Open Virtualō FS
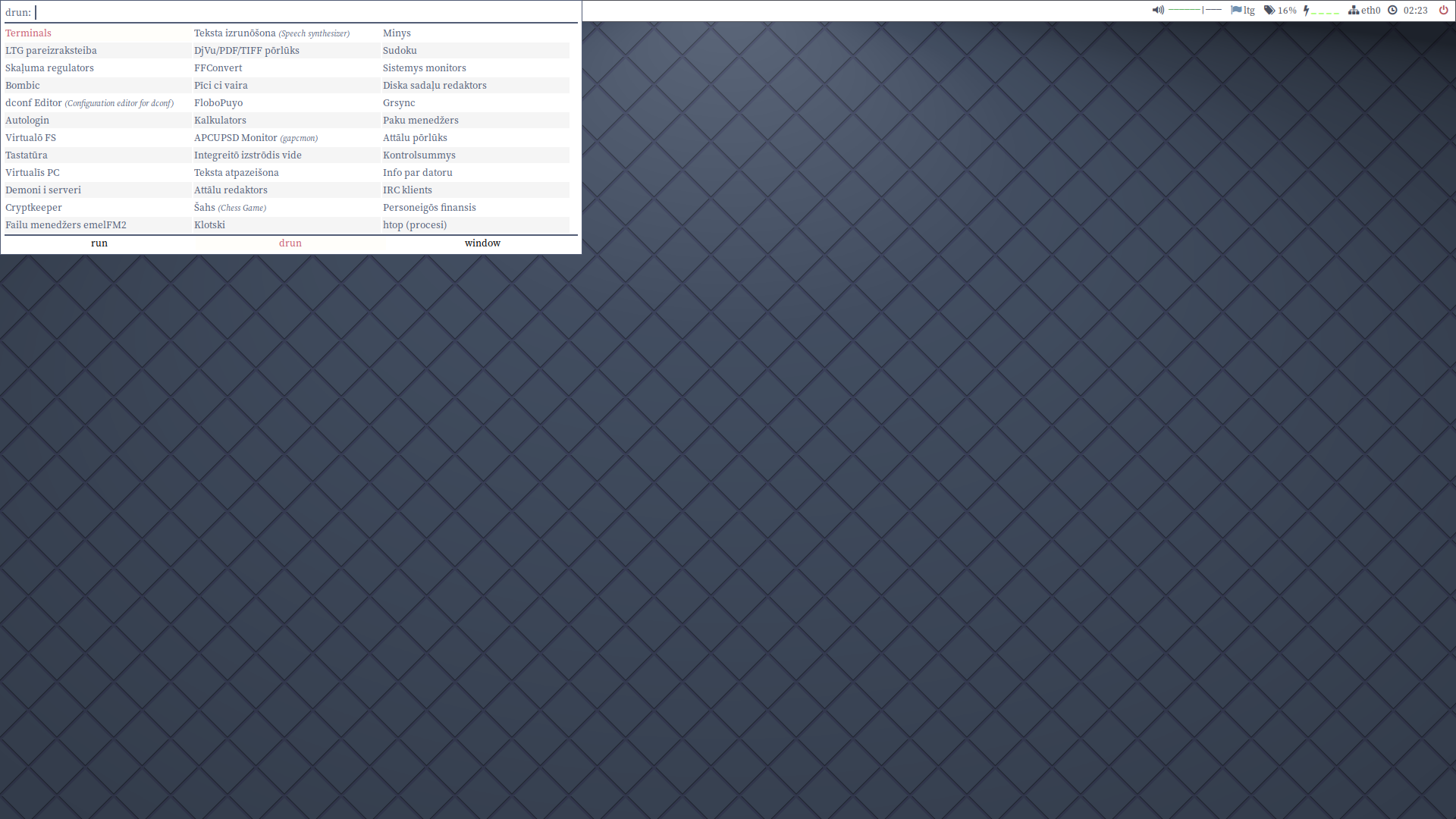This screenshot has width=1456, height=819. 97,138
